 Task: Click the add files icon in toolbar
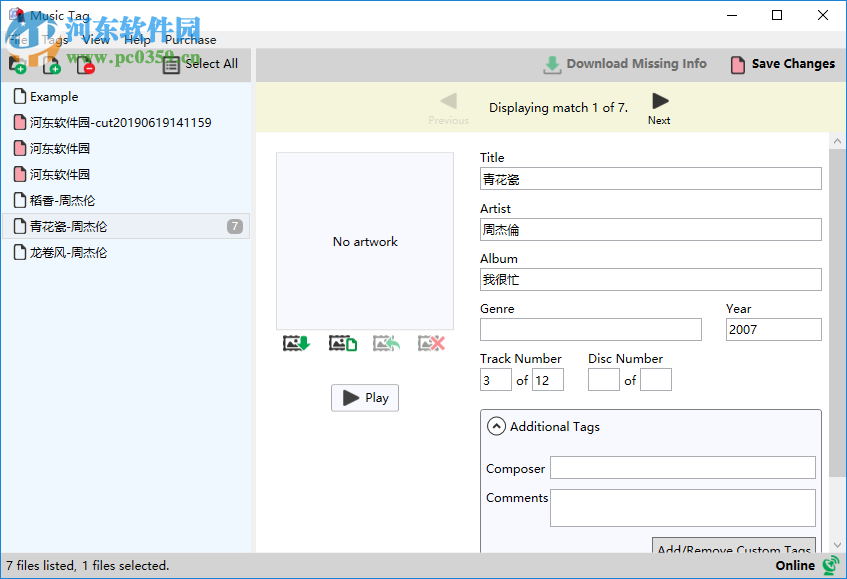pos(51,64)
